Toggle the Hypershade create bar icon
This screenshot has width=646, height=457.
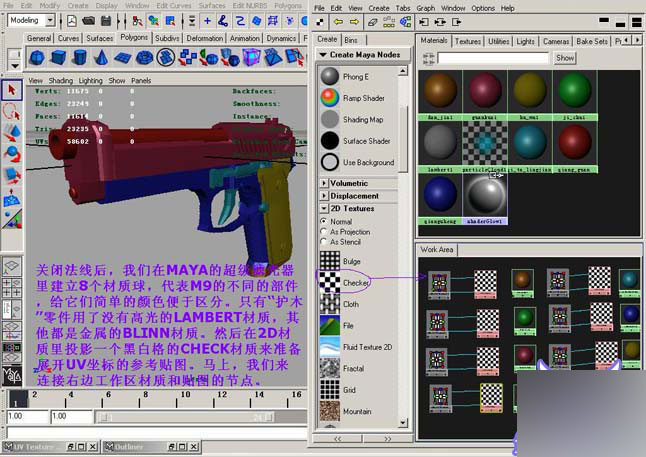(x=320, y=22)
